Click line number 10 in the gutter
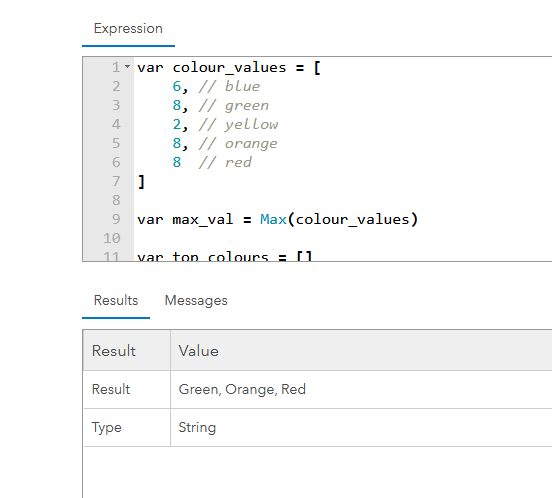This screenshot has height=498, width=552. pos(112,239)
